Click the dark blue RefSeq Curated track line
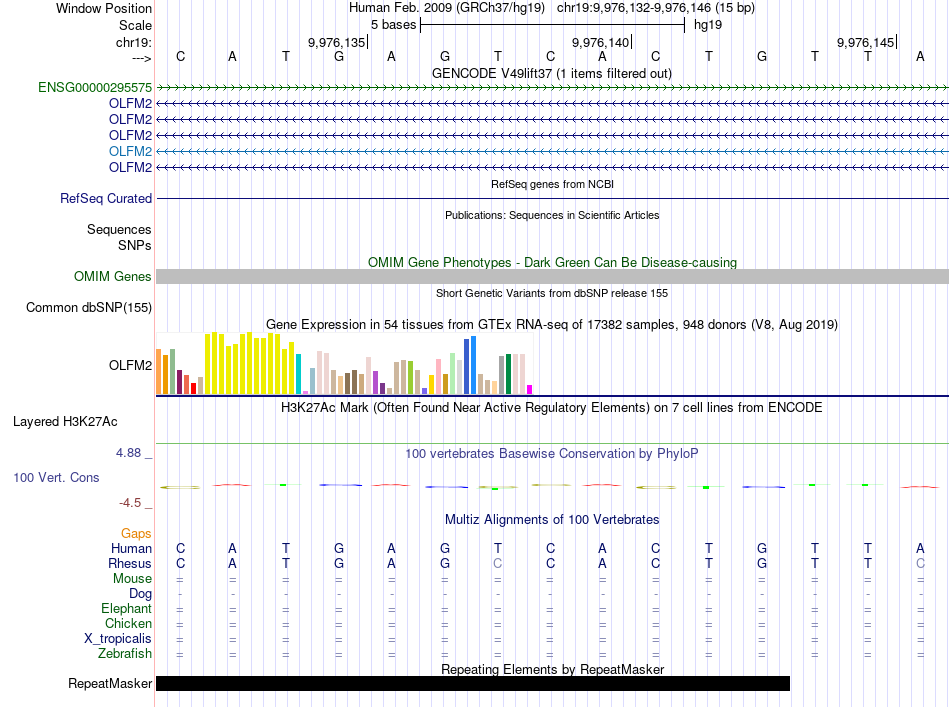Viewport: 950px width, 707px height. click(x=553, y=199)
